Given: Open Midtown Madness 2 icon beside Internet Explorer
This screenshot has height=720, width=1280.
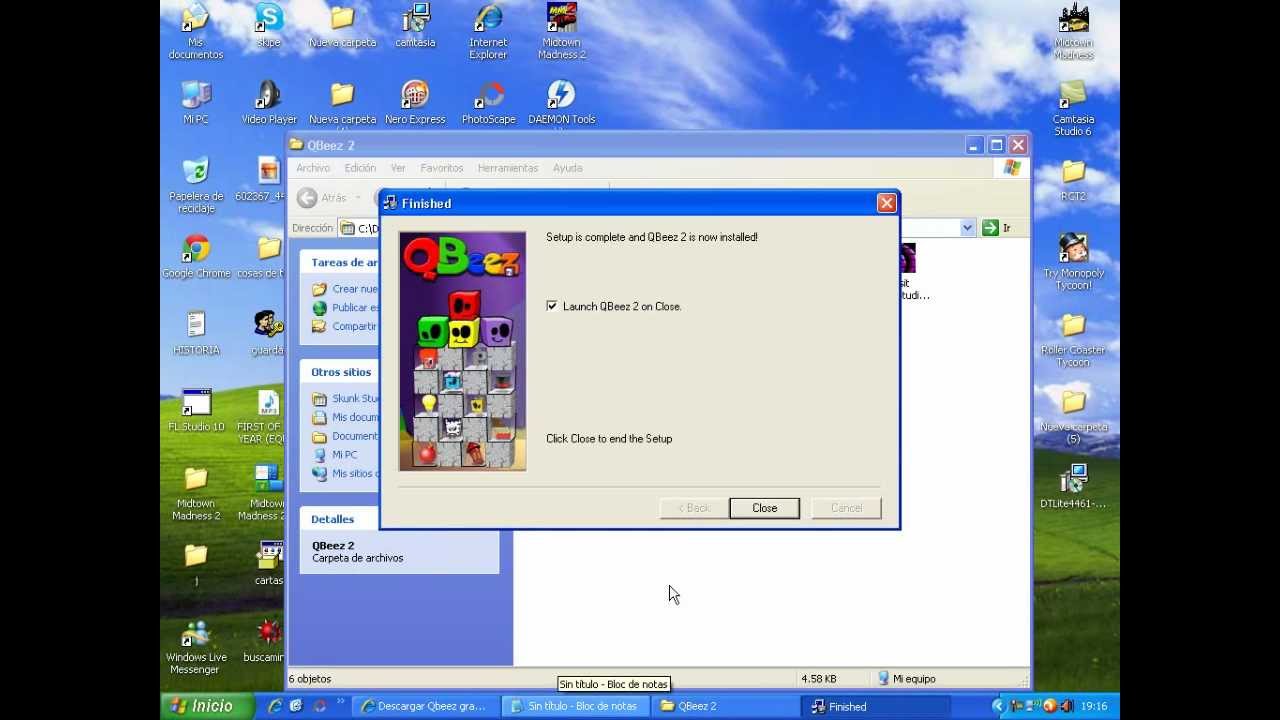Looking at the screenshot, I should [561, 31].
